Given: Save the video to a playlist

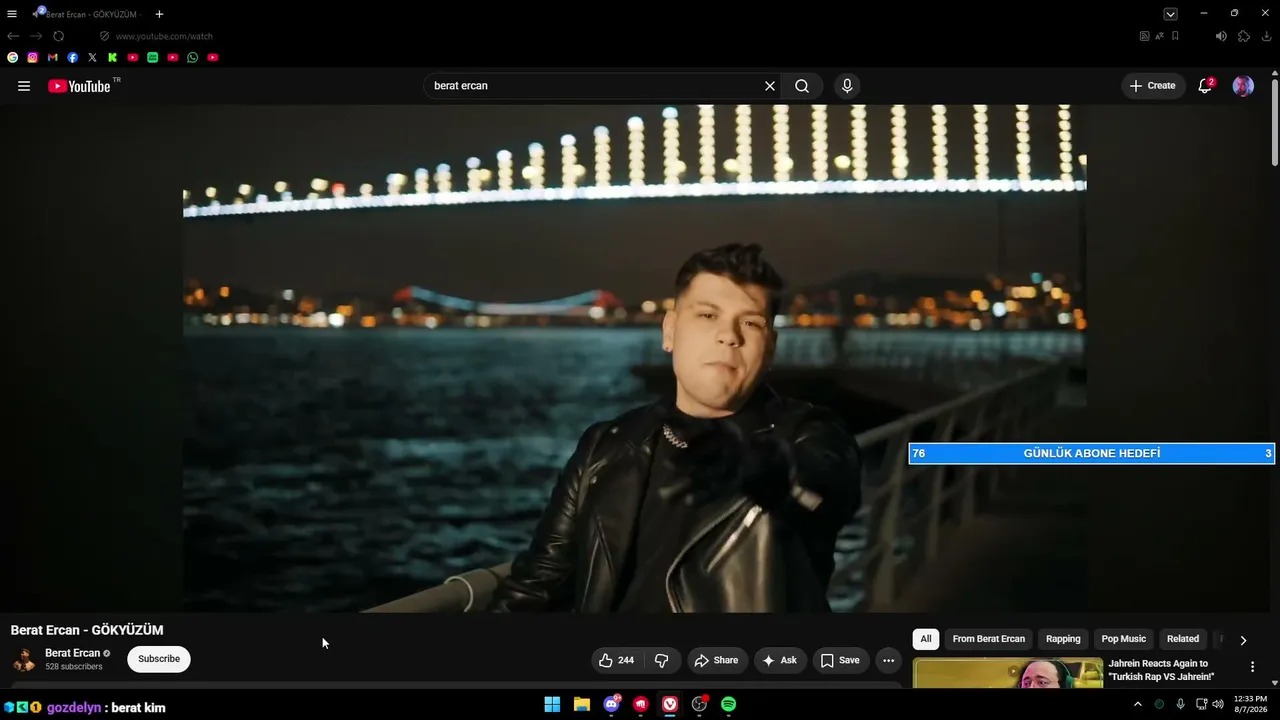Looking at the screenshot, I should pos(840,660).
